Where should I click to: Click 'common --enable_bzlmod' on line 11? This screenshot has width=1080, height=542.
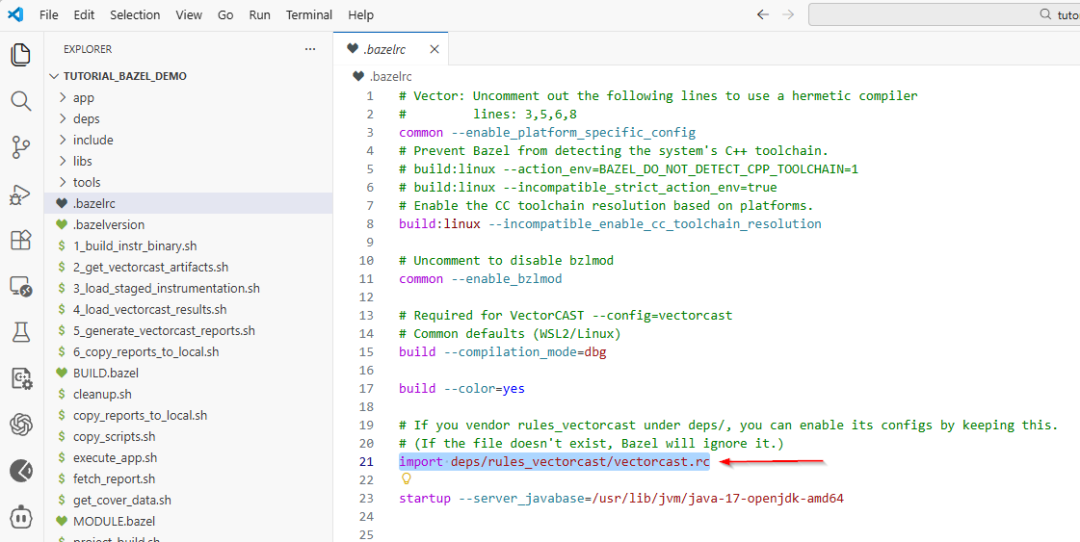tap(480, 279)
